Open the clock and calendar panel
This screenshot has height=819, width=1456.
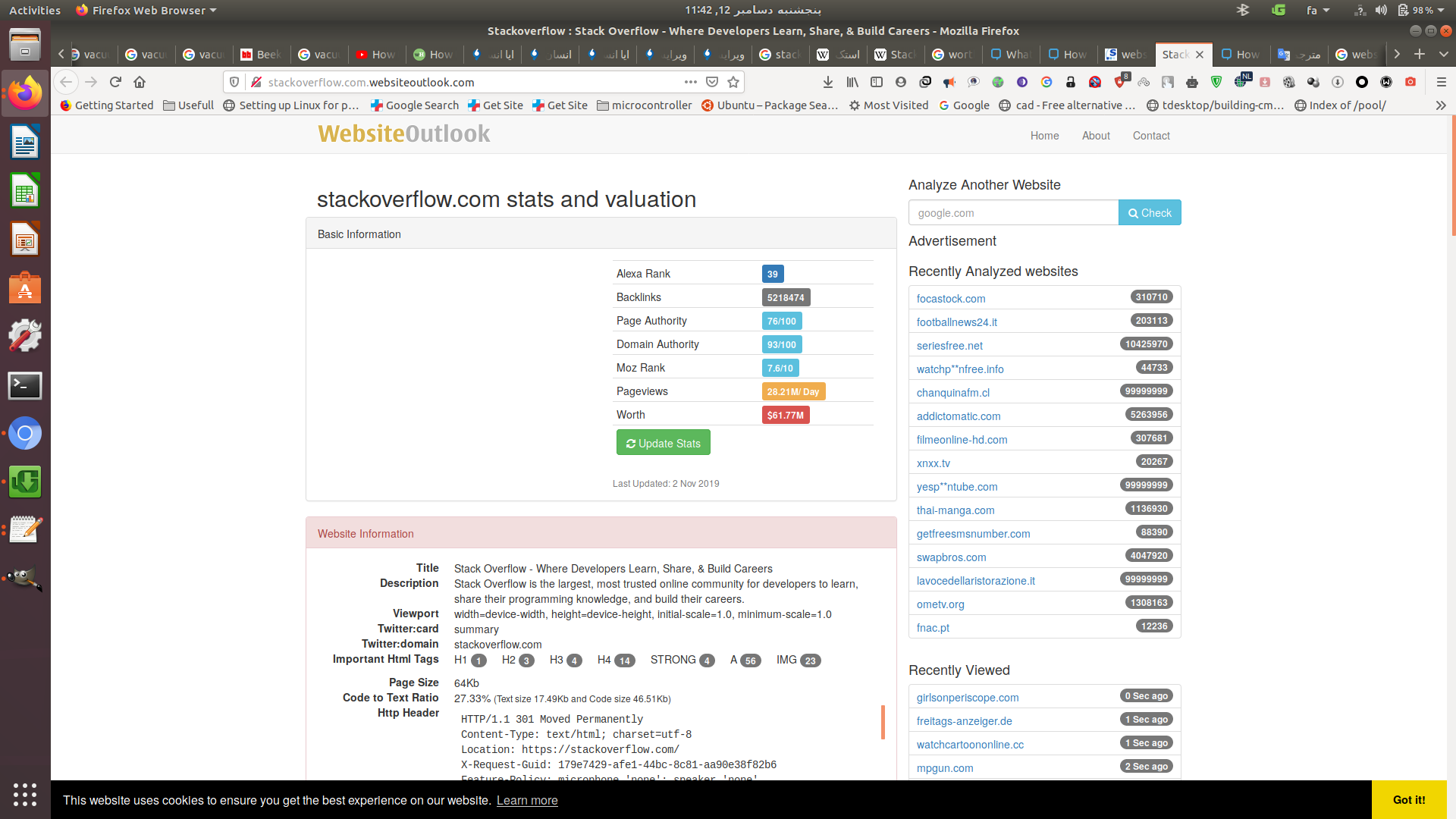coord(752,10)
